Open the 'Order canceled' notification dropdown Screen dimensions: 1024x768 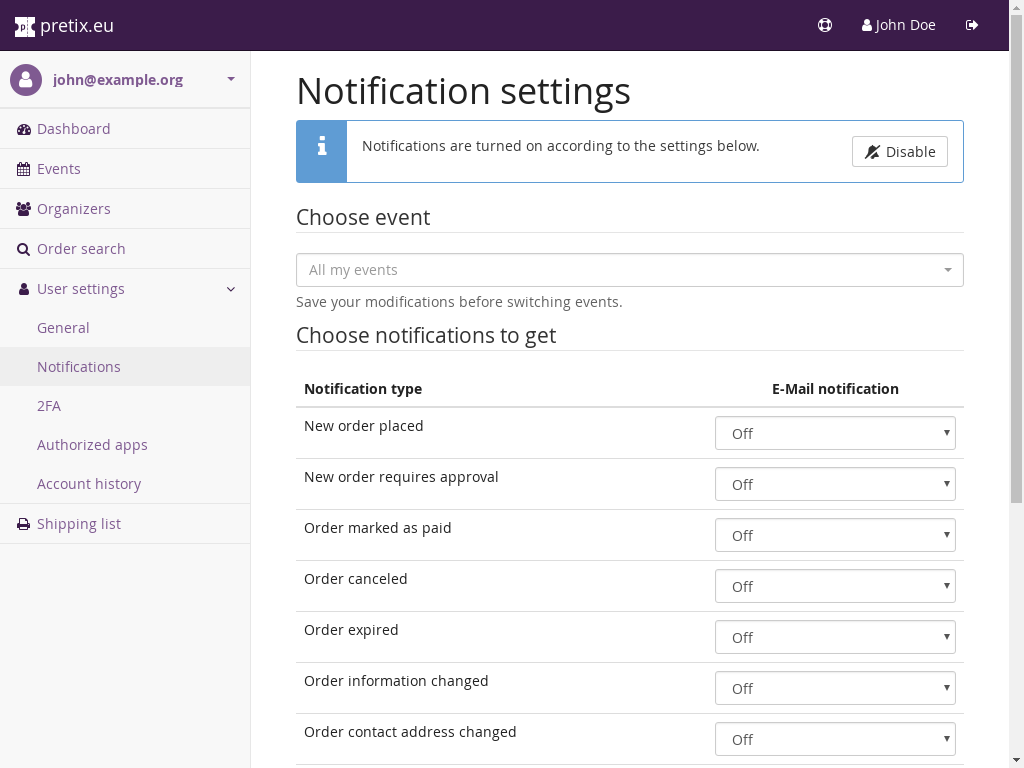[x=835, y=586]
